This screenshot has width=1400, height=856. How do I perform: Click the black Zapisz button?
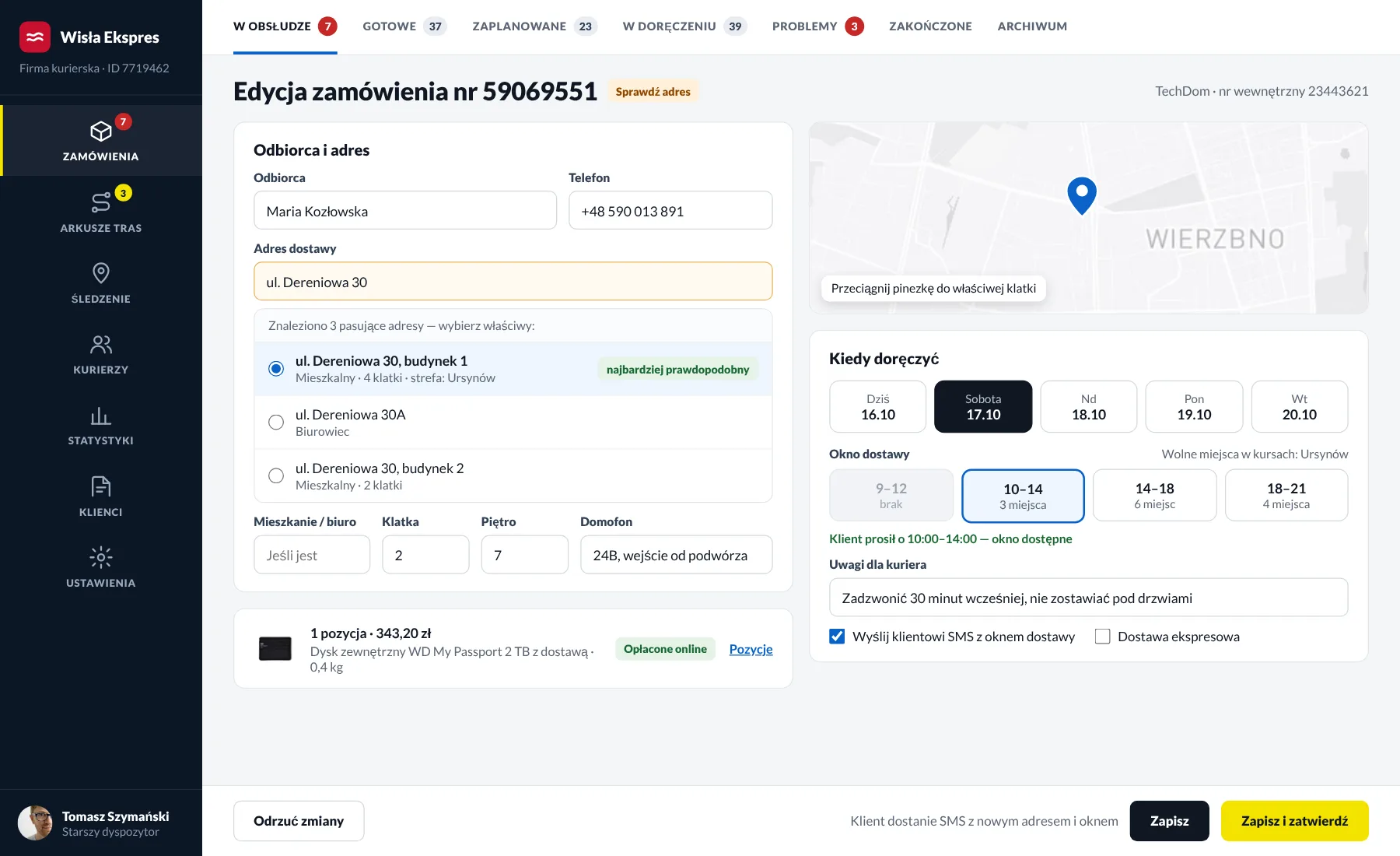point(1169,821)
